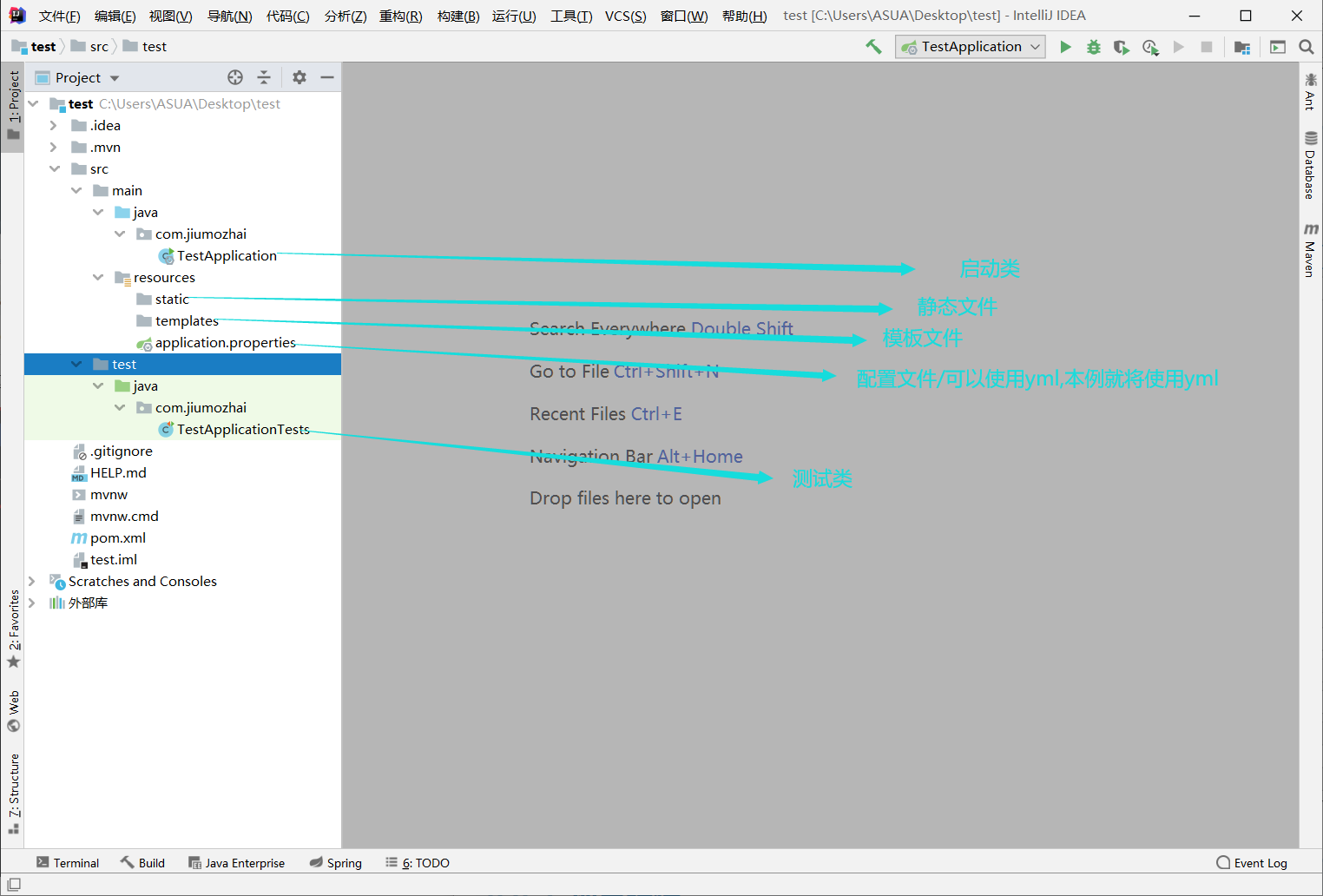This screenshot has width=1323, height=896.
Task: Open the Event Log
Action: coord(1252,863)
